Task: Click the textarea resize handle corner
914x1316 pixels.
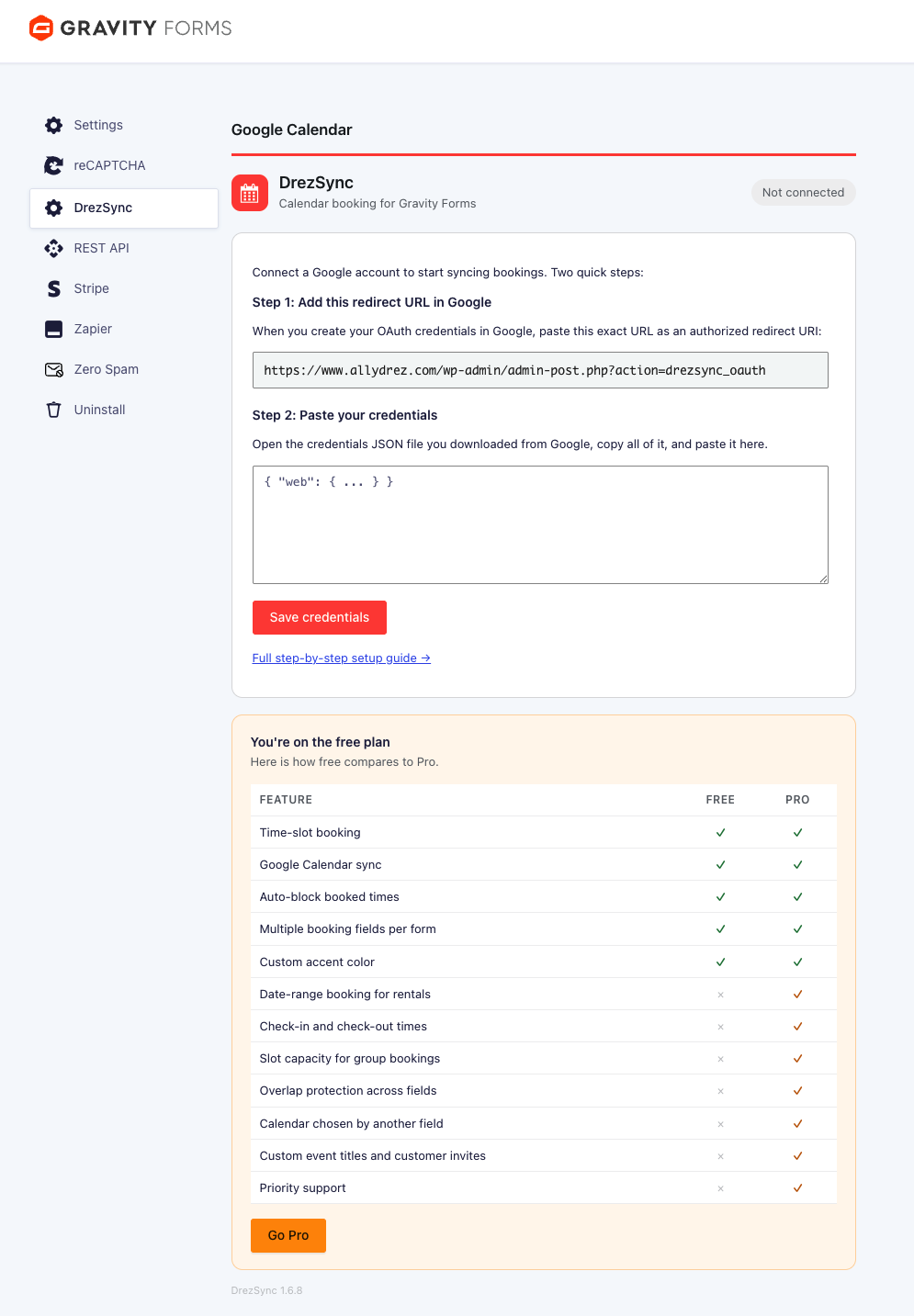Action: click(x=823, y=579)
